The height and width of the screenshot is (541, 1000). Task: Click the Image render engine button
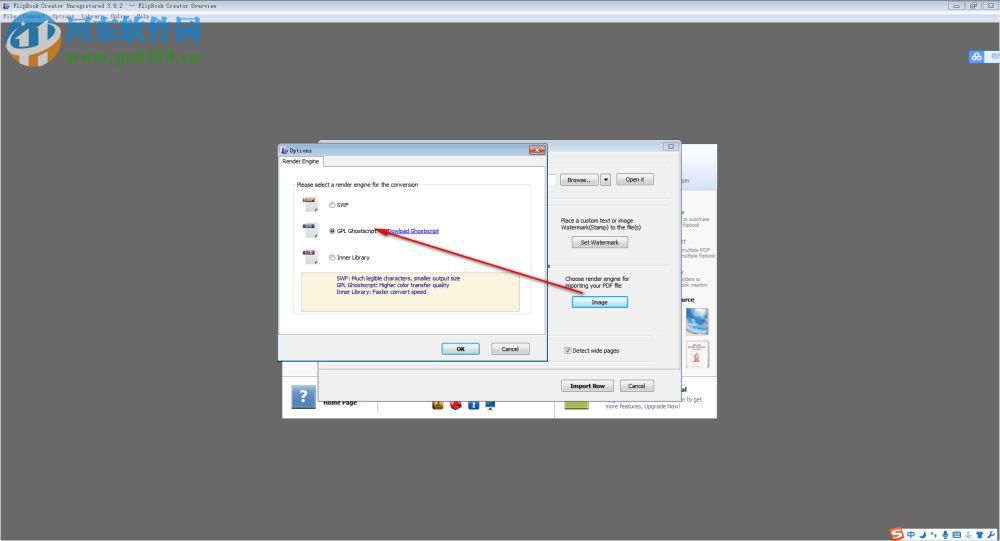click(599, 302)
